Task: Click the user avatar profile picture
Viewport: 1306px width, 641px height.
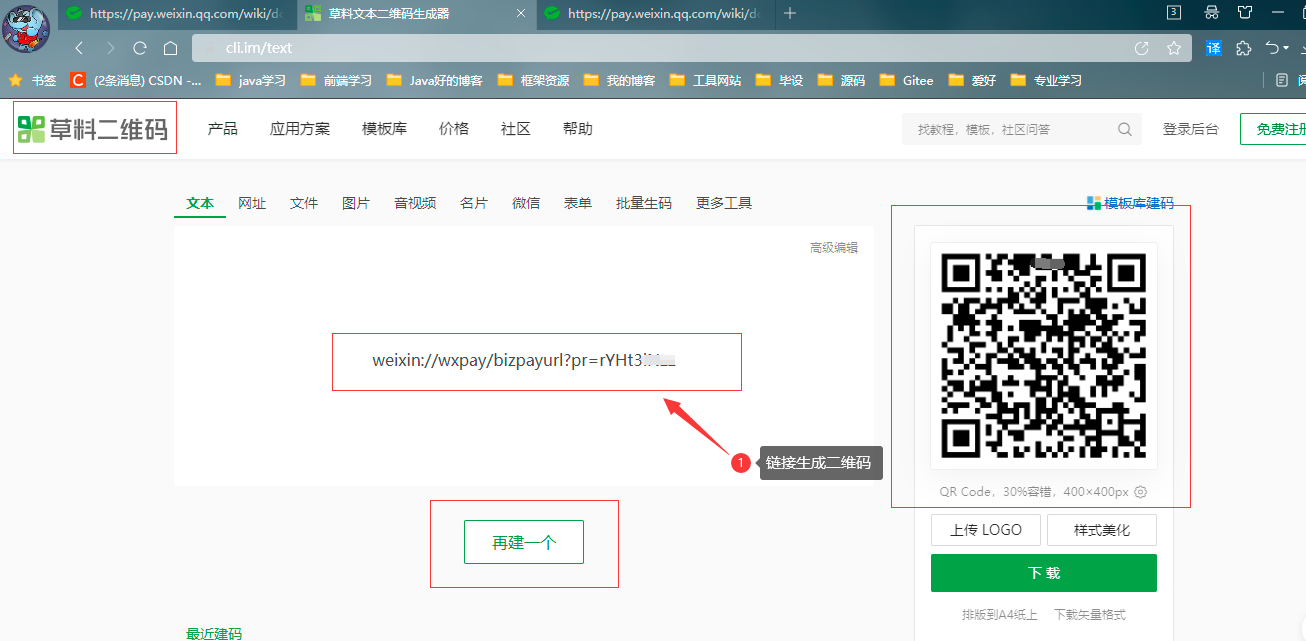Action: (x=27, y=28)
